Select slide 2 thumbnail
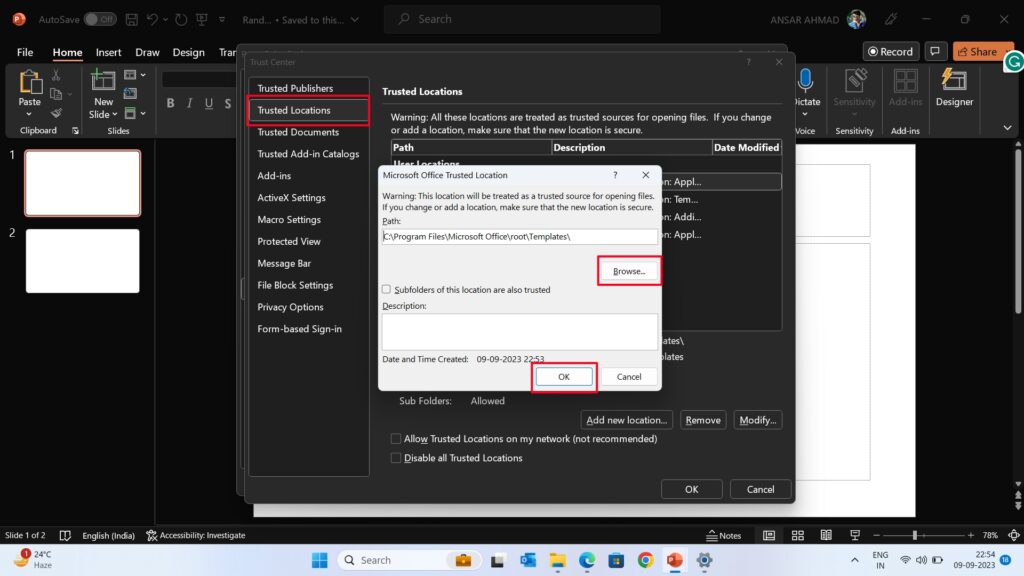 tap(82, 261)
